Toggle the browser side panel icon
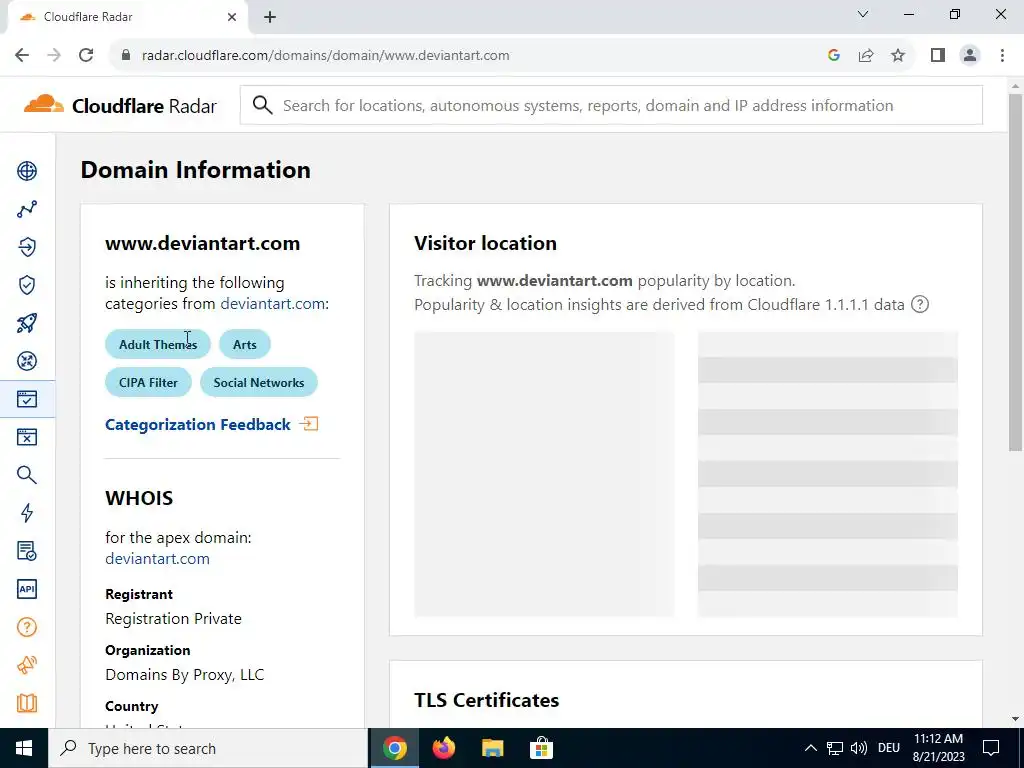The height and width of the screenshot is (768, 1024). (x=938, y=56)
